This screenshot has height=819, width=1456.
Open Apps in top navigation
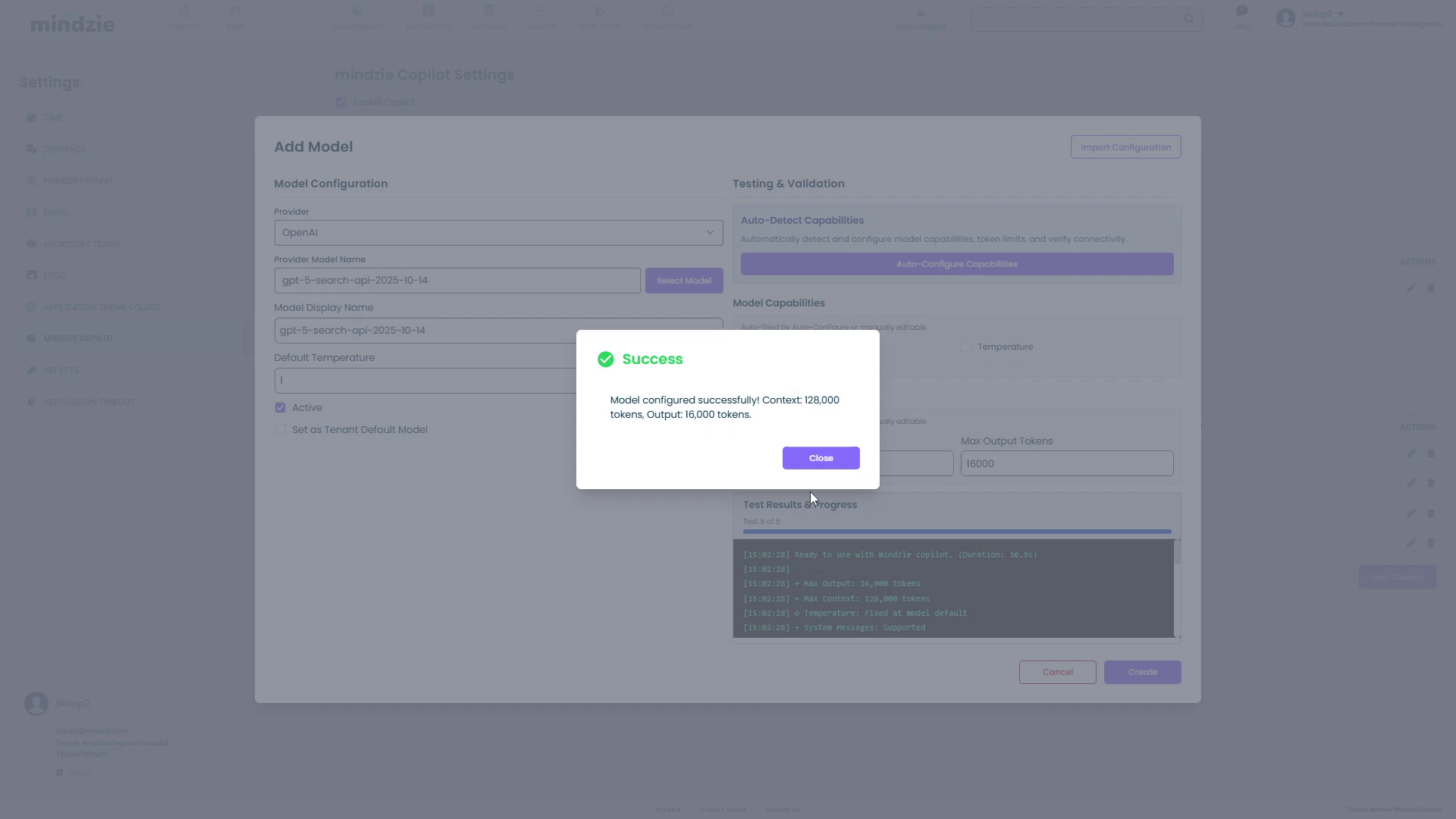[235, 17]
